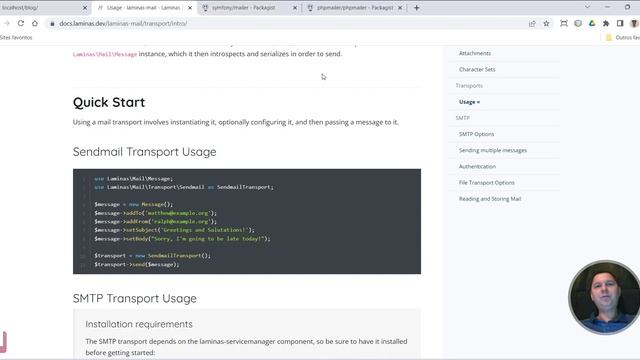Image resolution: width=640 pixels, height=360 pixels.
Task: Click the presenter webcam thumbnail
Action: click(604, 298)
